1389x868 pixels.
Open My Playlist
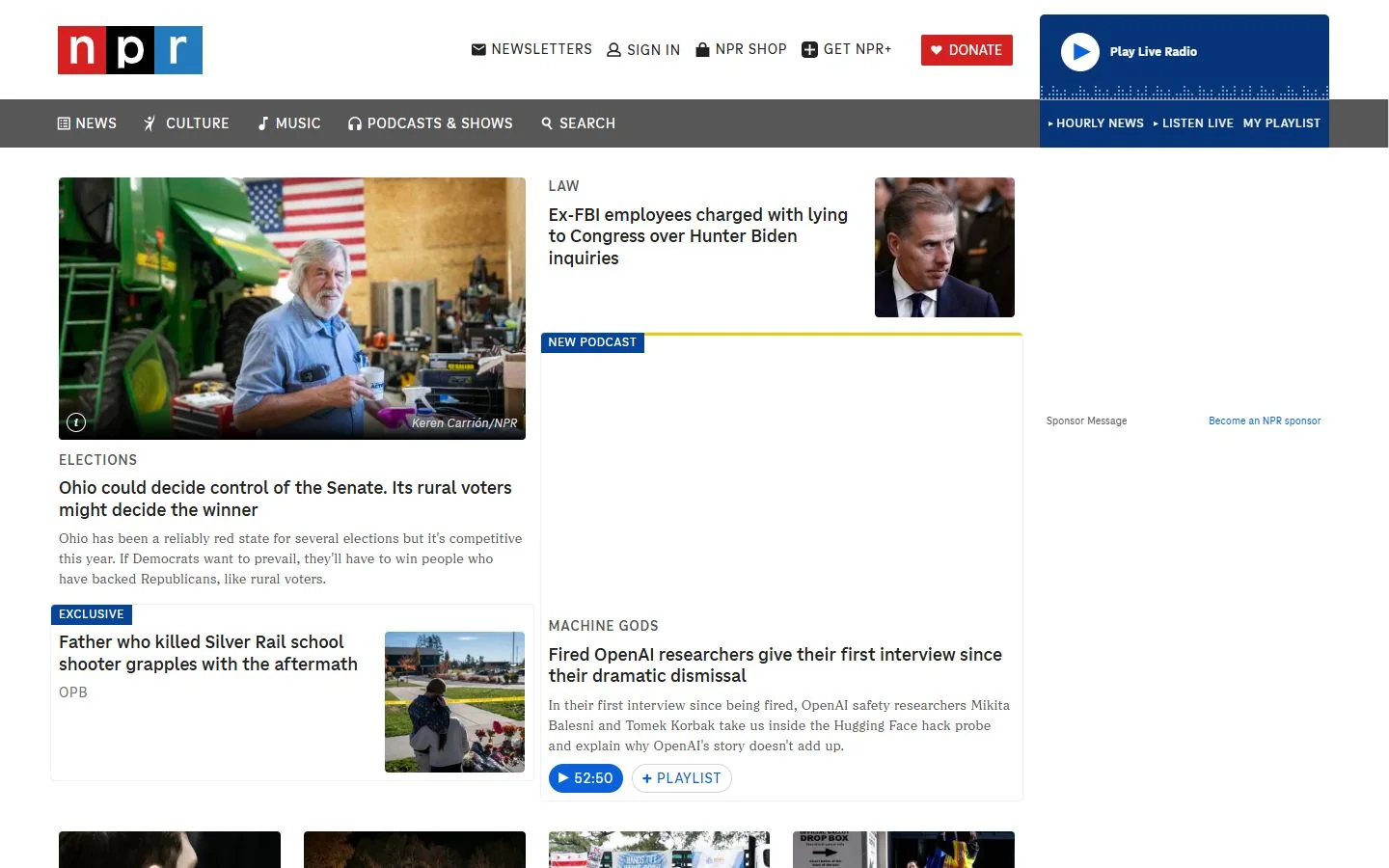point(1282,123)
